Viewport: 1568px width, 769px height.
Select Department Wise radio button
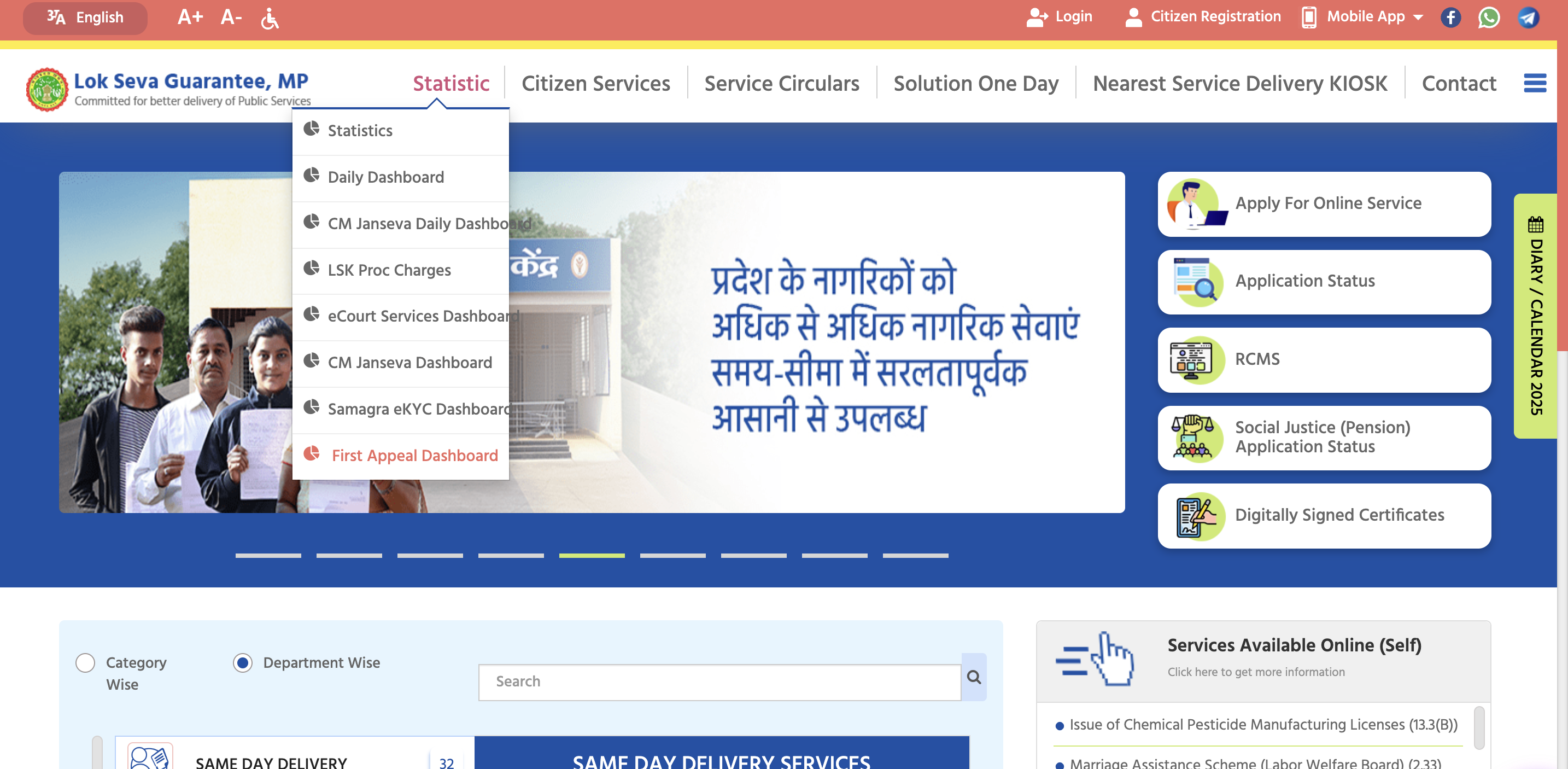(242, 662)
